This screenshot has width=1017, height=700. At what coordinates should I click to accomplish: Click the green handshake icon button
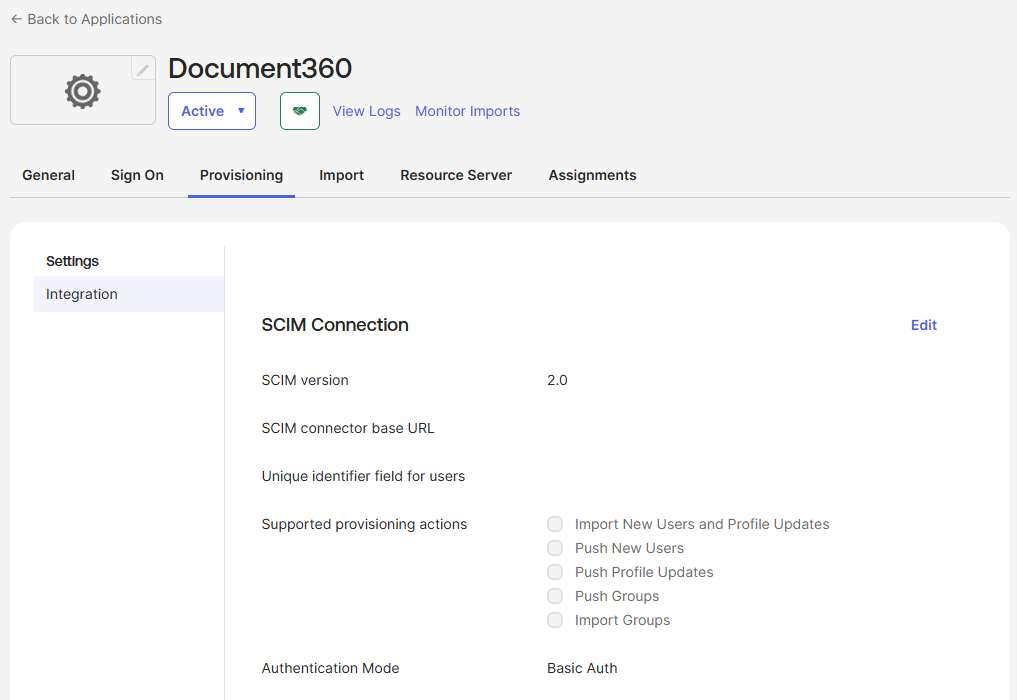point(300,111)
